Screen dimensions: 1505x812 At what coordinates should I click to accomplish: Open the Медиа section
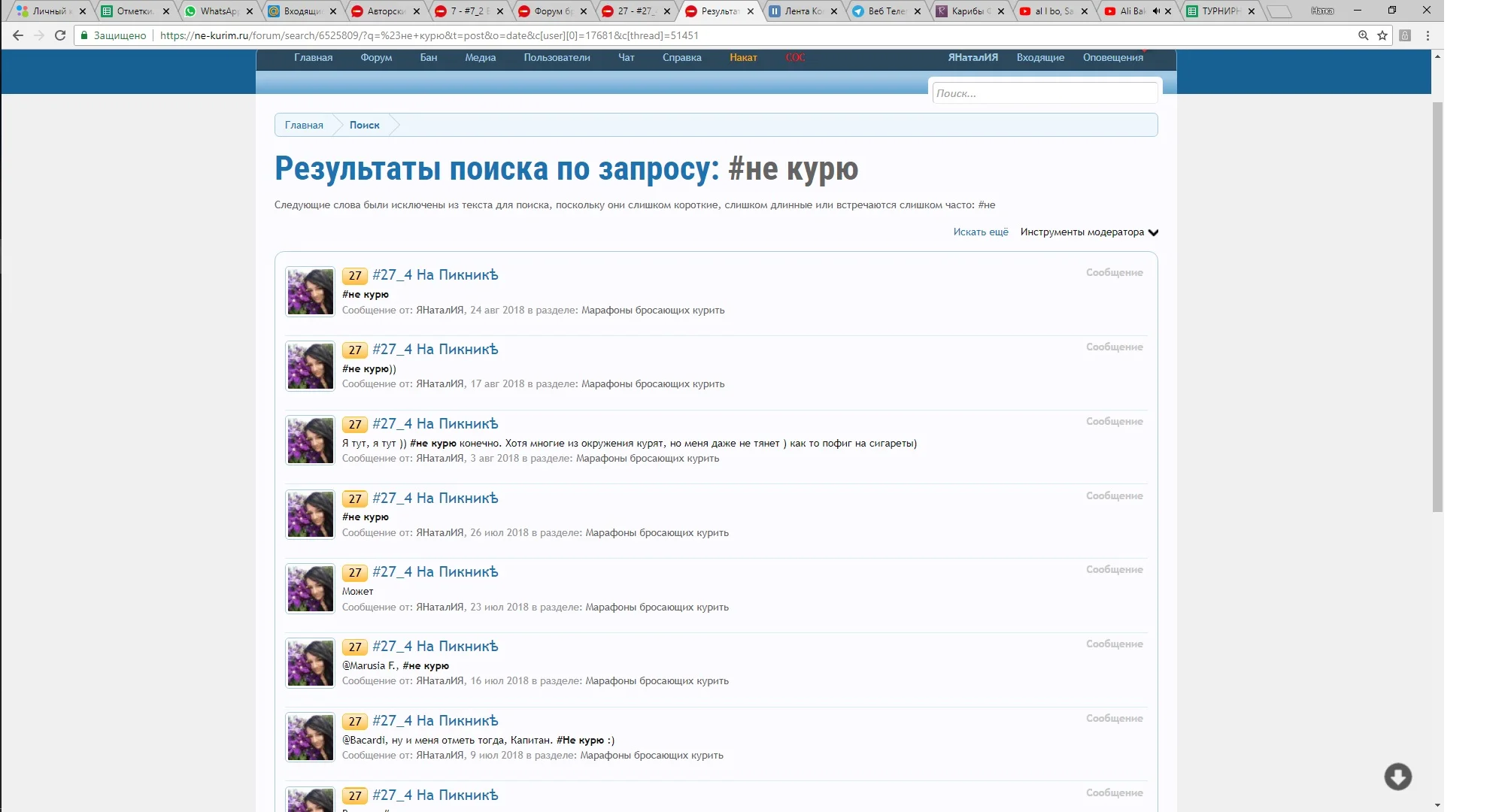click(x=479, y=57)
